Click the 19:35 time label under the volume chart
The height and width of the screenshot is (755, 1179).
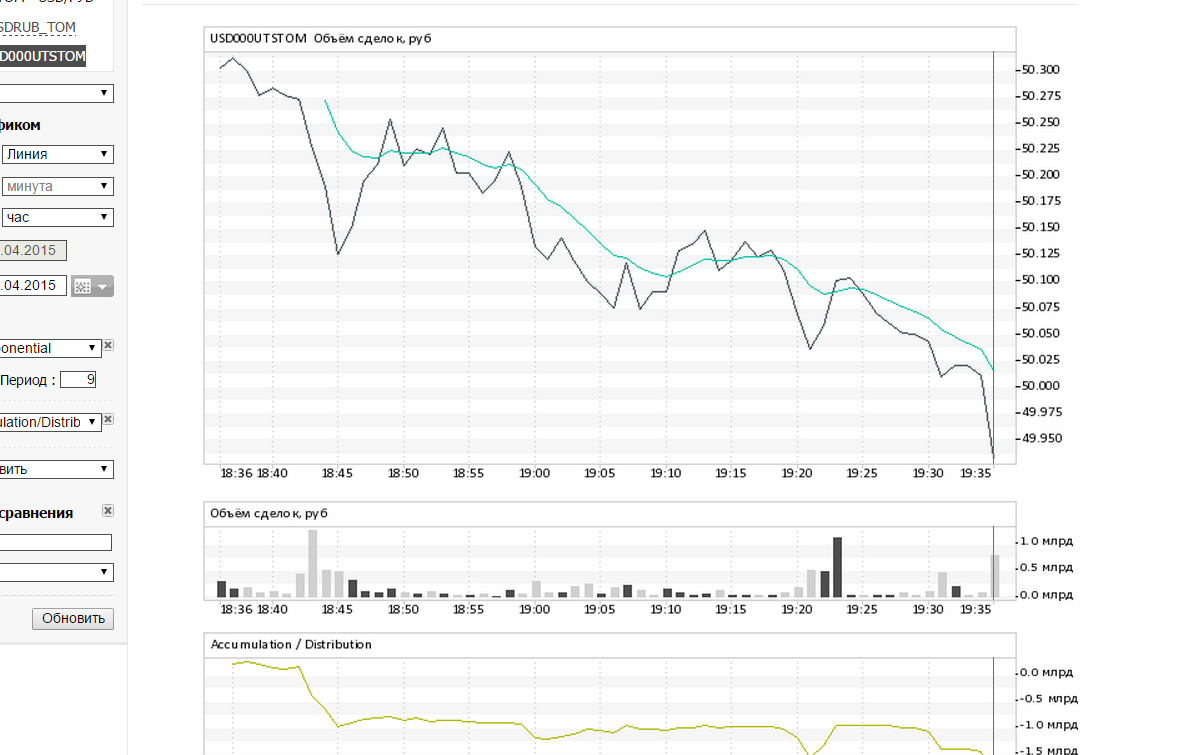[976, 609]
